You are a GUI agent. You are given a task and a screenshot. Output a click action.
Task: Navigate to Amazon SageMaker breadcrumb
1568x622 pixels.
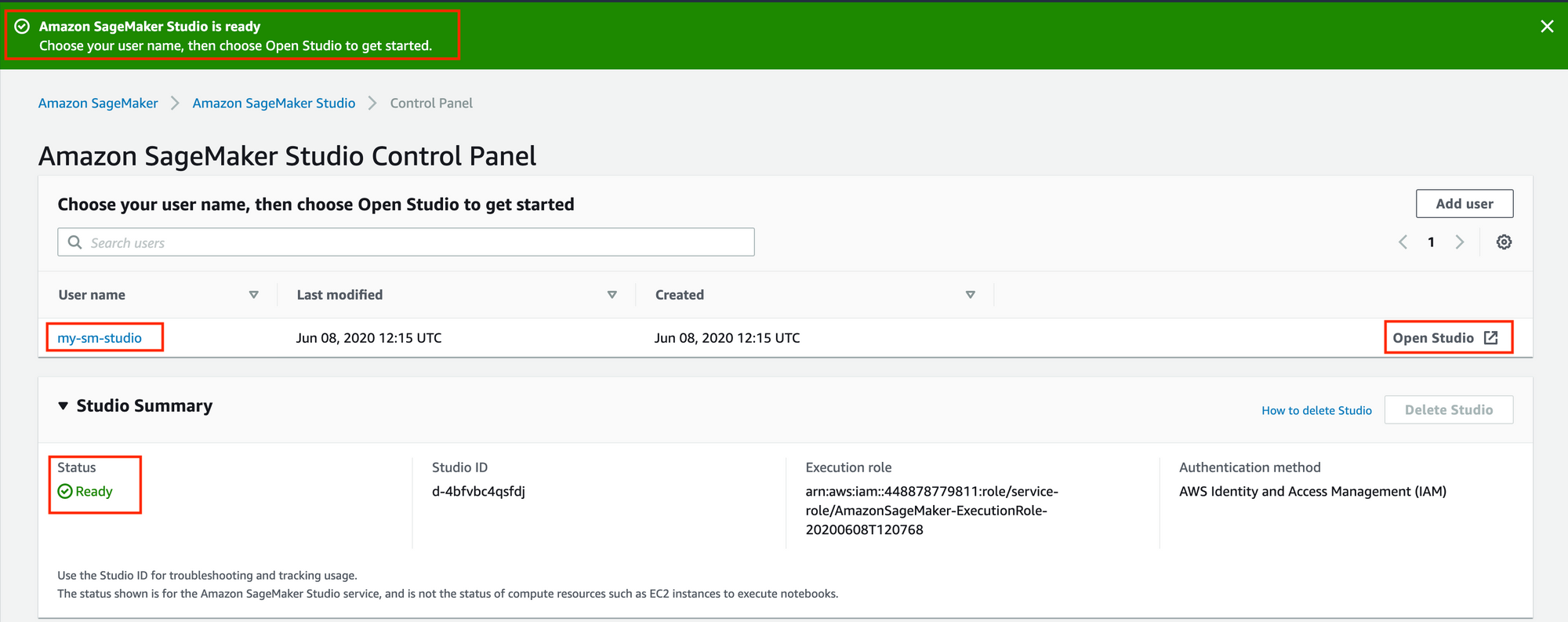[x=98, y=104]
